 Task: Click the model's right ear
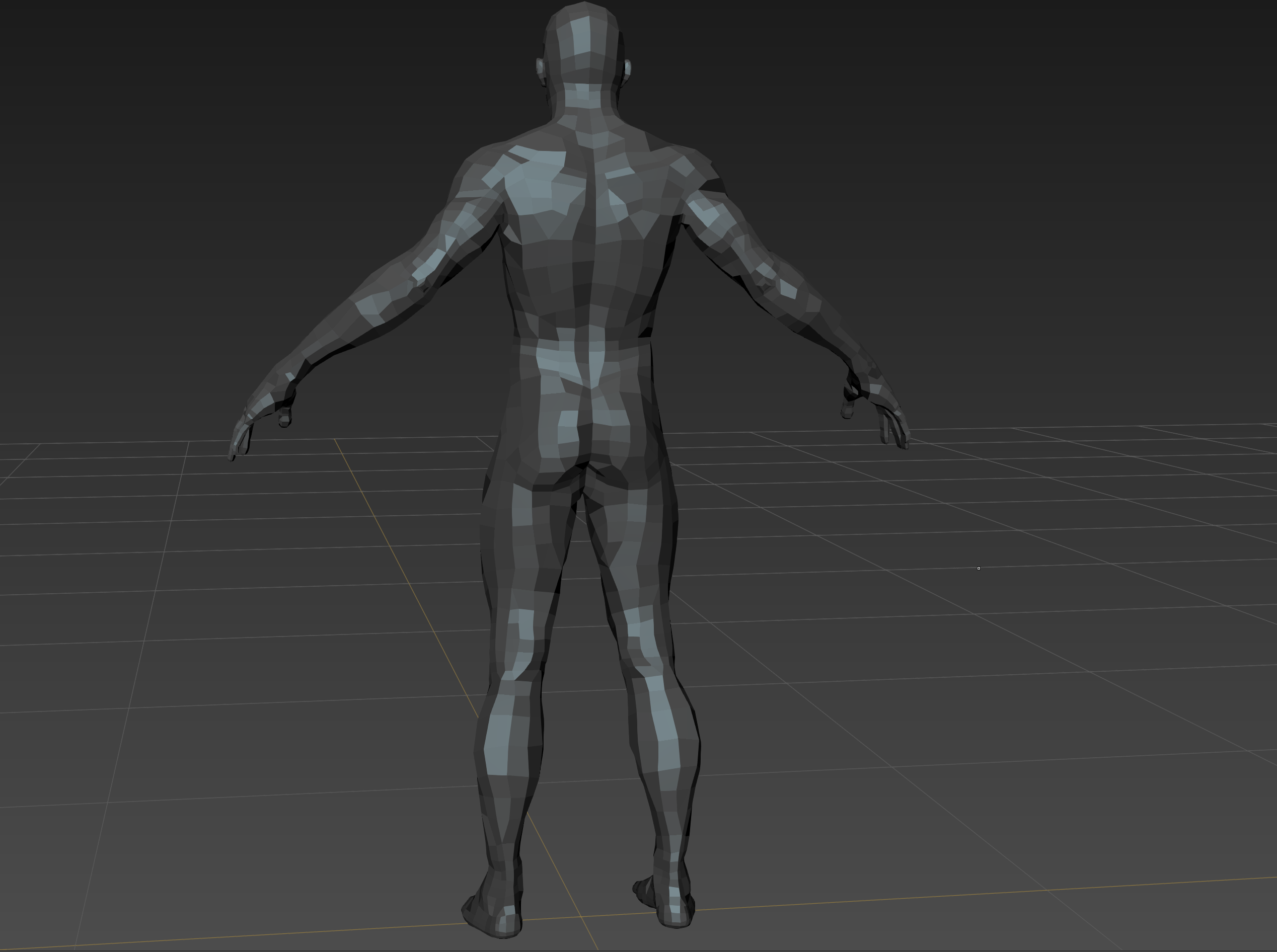(627, 69)
